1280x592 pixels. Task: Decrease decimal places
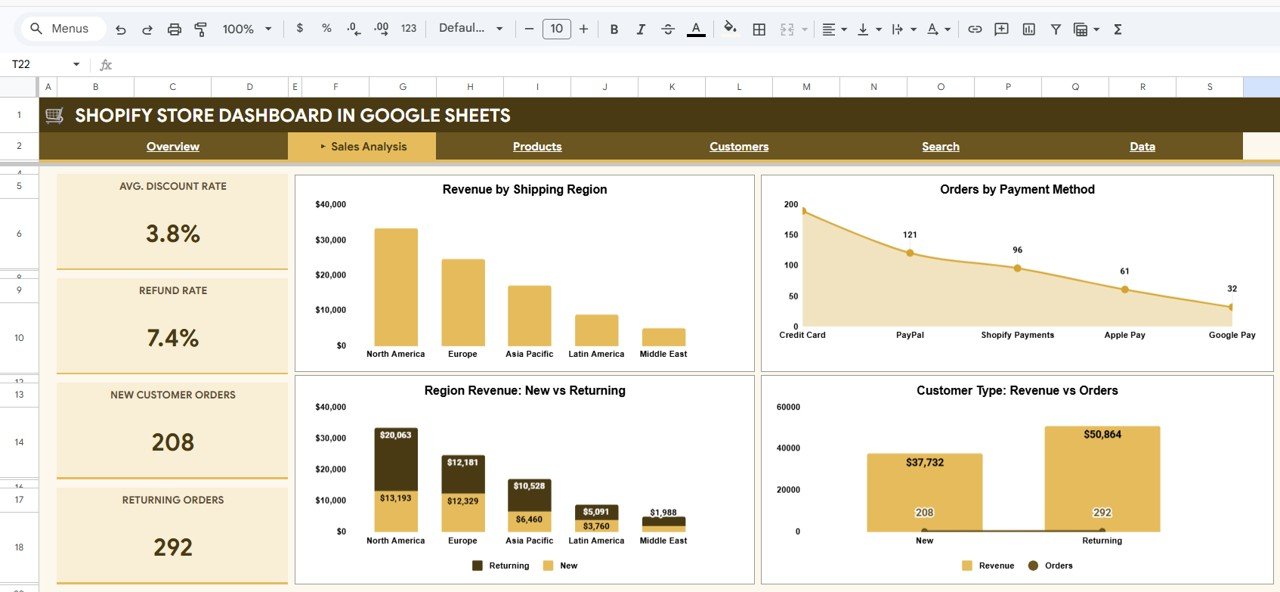[352, 29]
